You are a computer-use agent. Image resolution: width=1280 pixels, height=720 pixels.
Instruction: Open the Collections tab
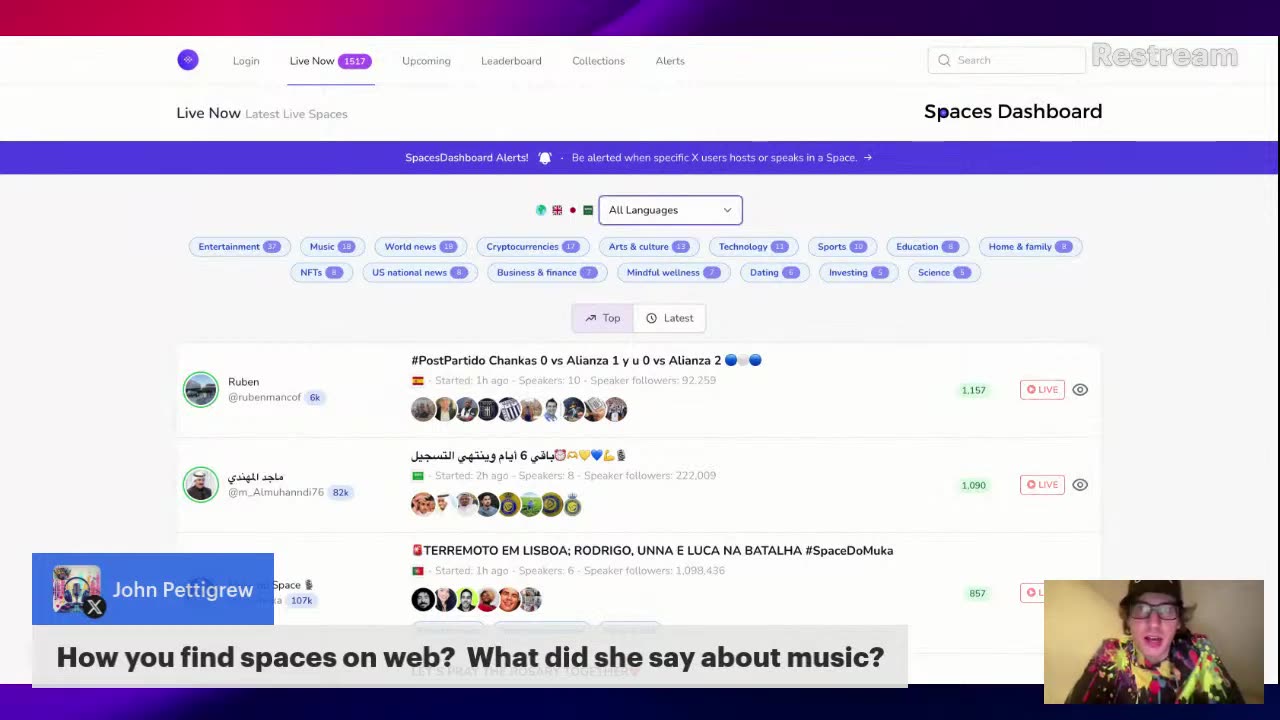point(598,61)
